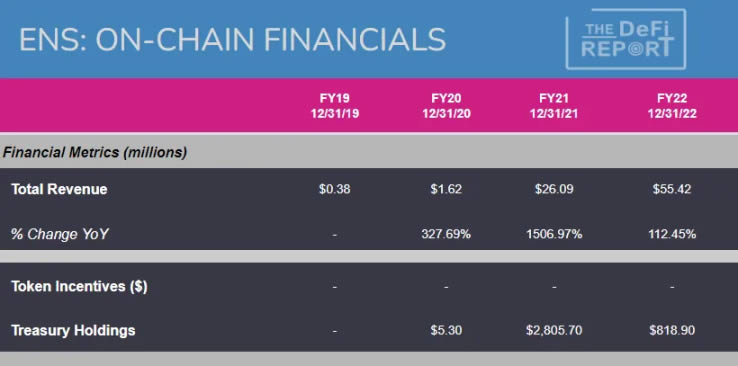Click the 112.45% YoY change cell
738x366 pixels.
672,234
